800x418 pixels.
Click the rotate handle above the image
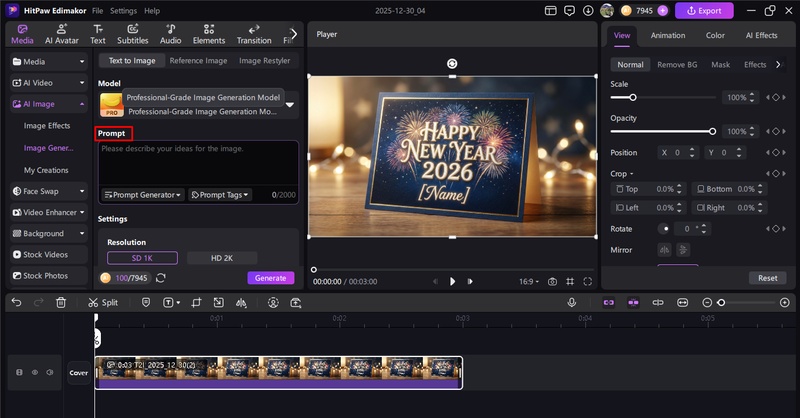(x=452, y=63)
